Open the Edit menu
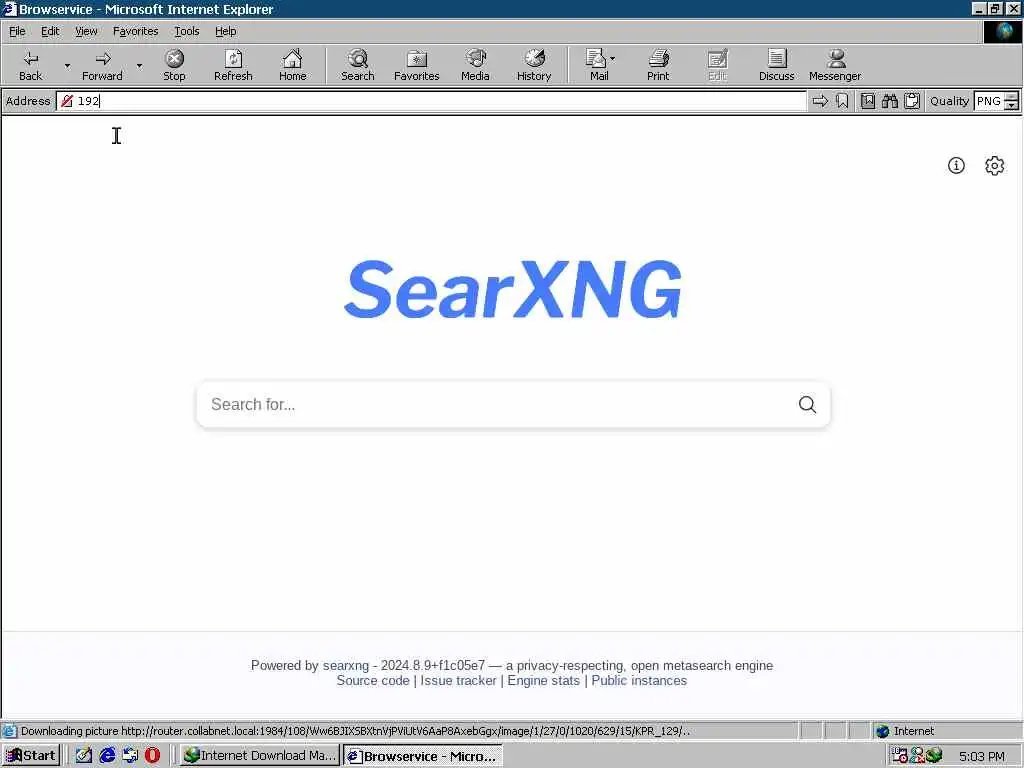 click(x=50, y=31)
